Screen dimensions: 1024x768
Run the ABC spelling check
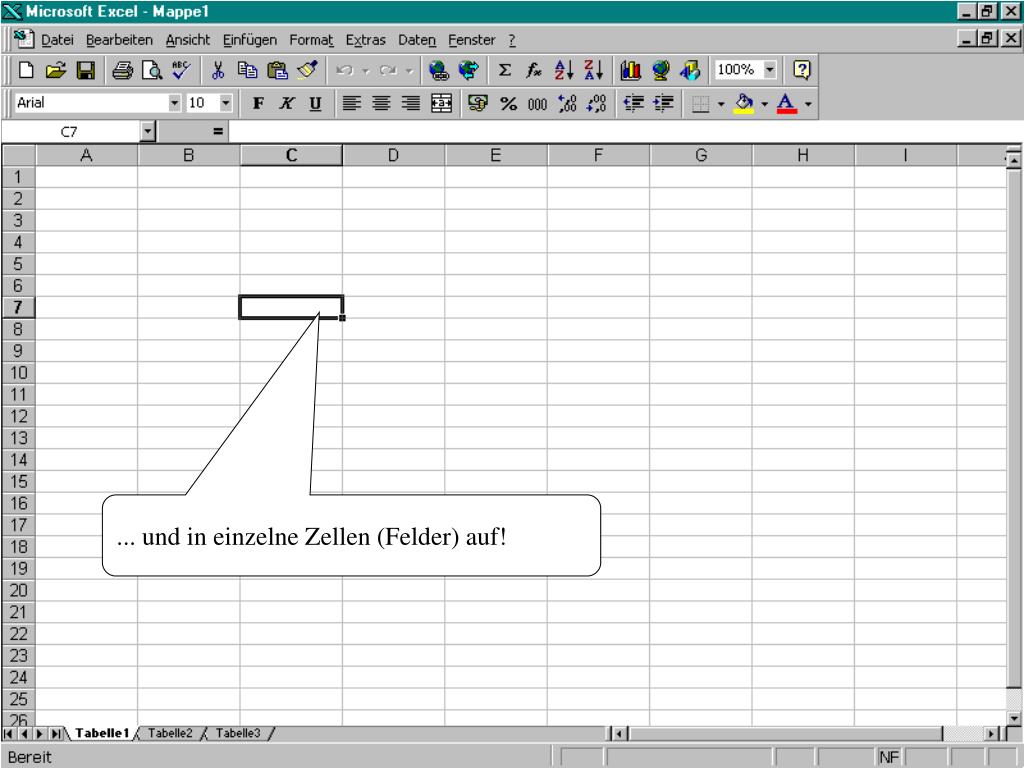181,70
